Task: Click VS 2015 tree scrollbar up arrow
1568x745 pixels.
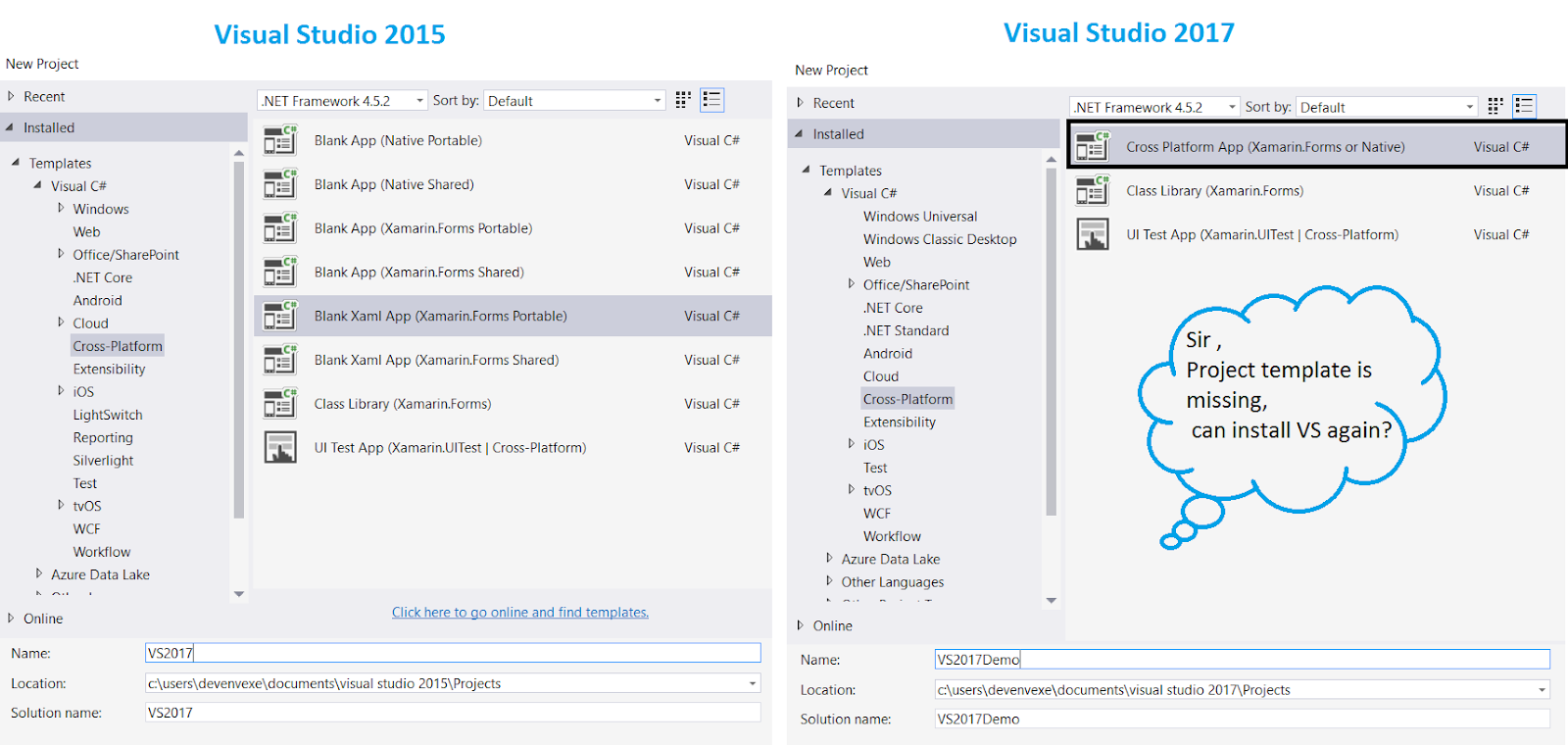Action: click(x=239, y=153)
